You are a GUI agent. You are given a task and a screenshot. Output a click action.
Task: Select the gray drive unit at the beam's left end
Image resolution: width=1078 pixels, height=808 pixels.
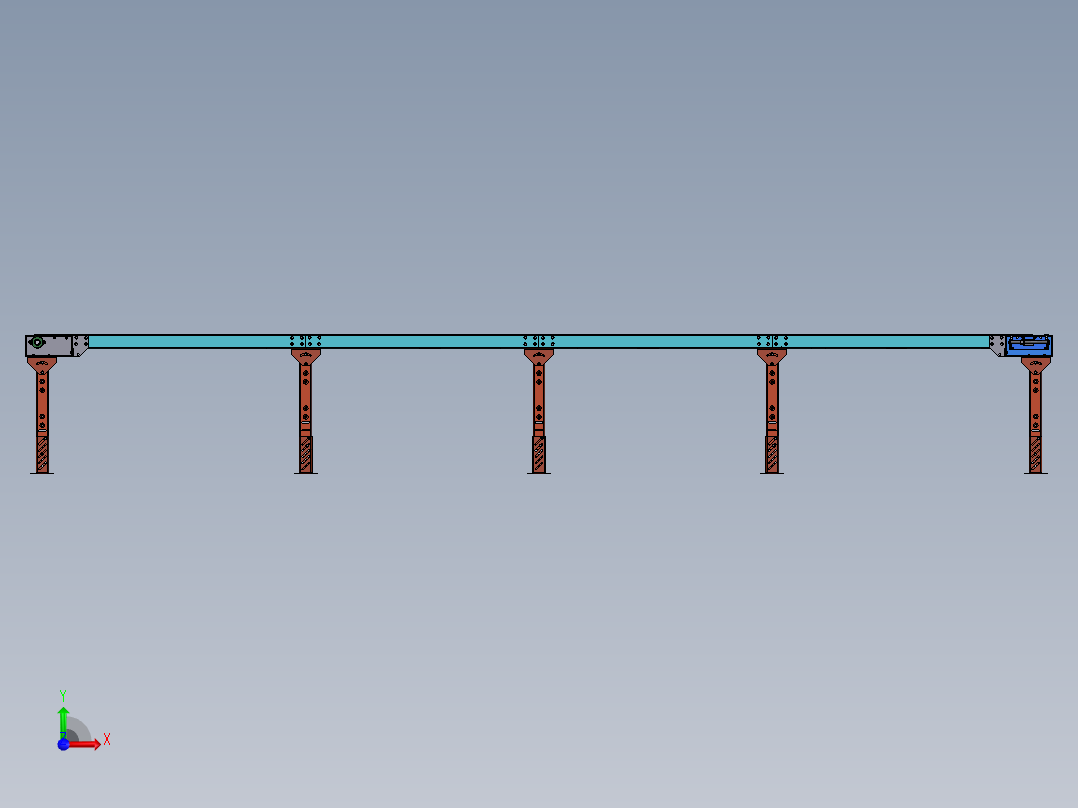point(49,345)
